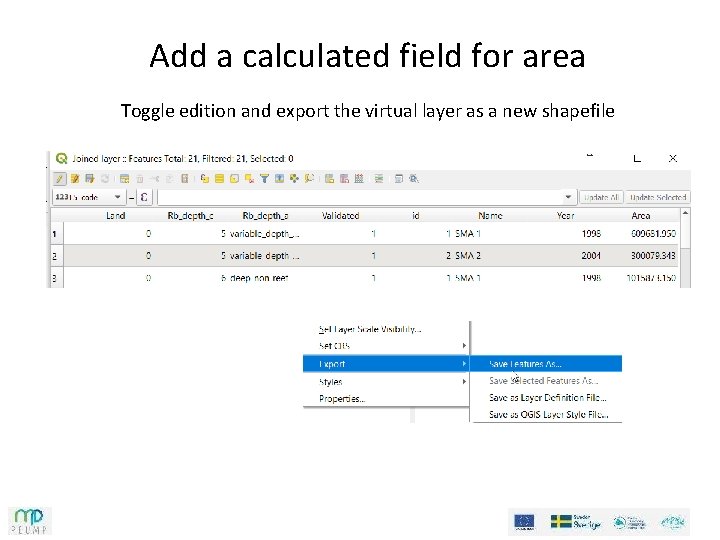
Task: Click the Delete selected features trash icon
Action: coord(140,179)
